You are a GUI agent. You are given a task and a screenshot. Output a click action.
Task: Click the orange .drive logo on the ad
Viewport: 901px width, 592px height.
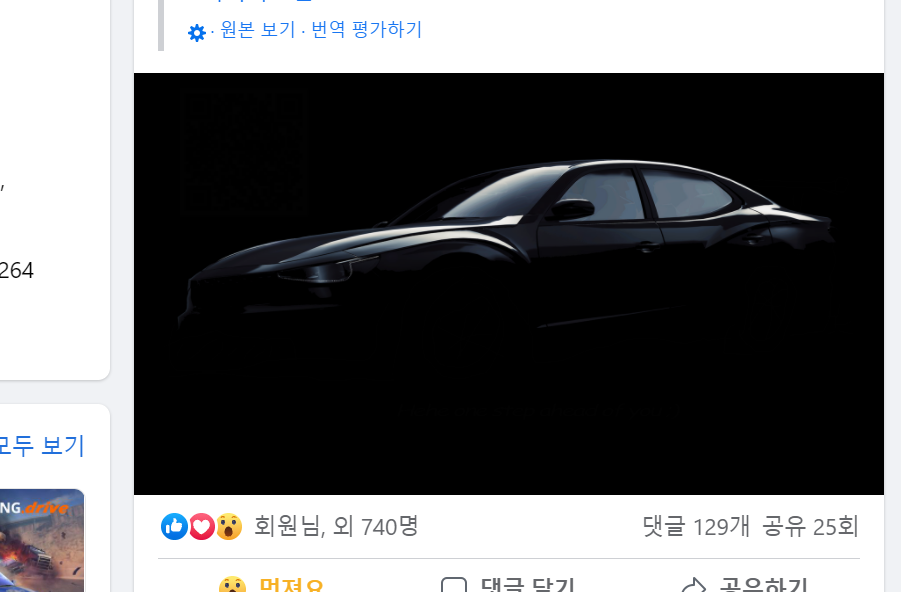[47, 508]
